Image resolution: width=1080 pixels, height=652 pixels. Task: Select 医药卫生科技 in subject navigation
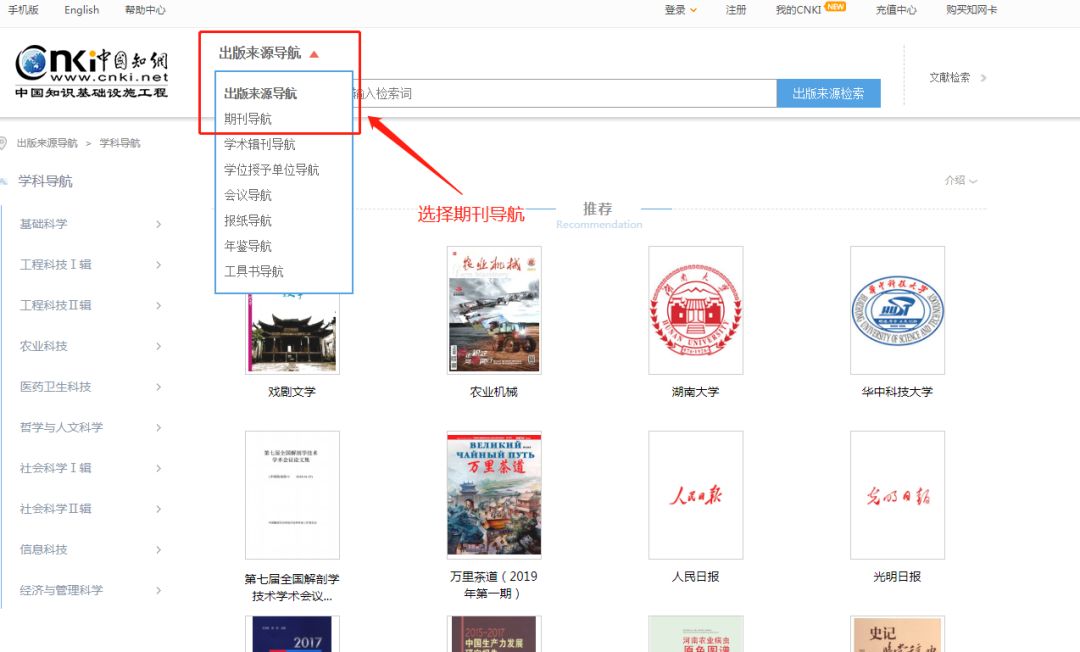click(x=55, y=387)
